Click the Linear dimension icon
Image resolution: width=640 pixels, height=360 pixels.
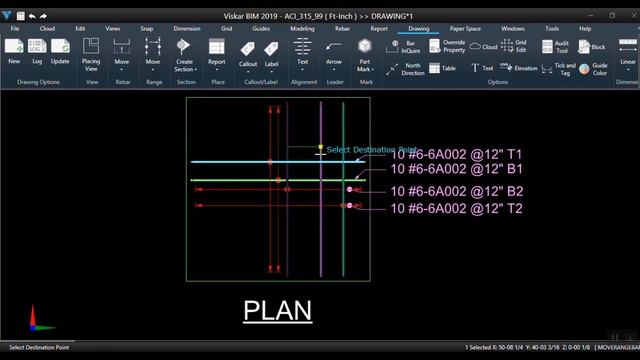tap(628, 46)
